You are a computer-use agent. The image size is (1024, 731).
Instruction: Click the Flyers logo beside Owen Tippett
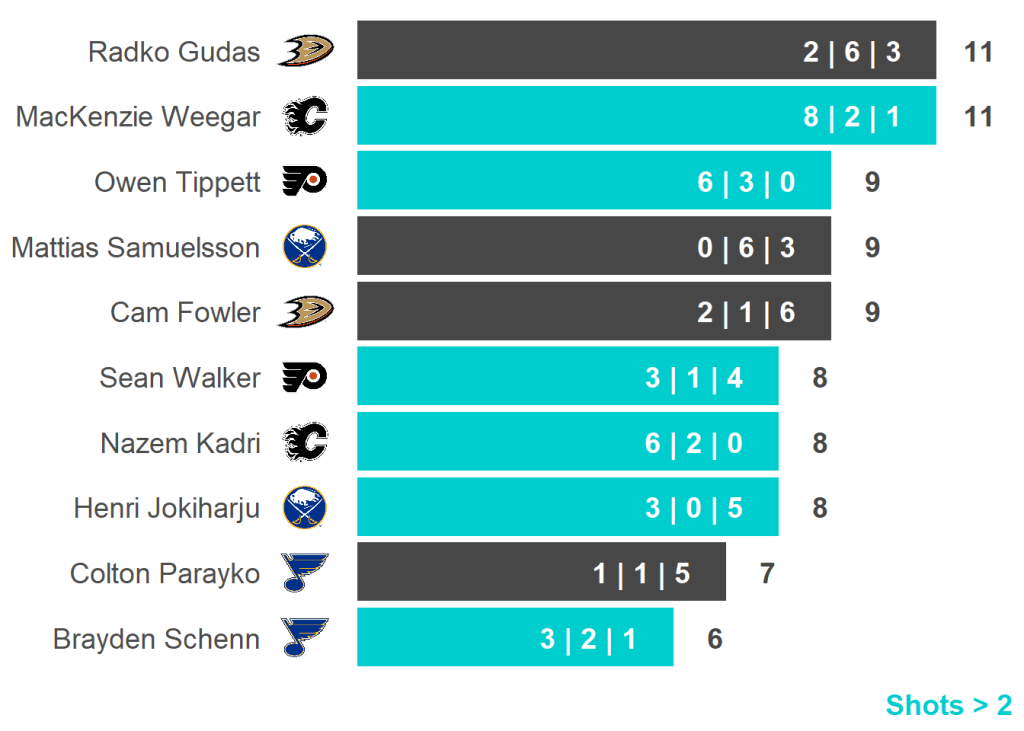[305, 182]
